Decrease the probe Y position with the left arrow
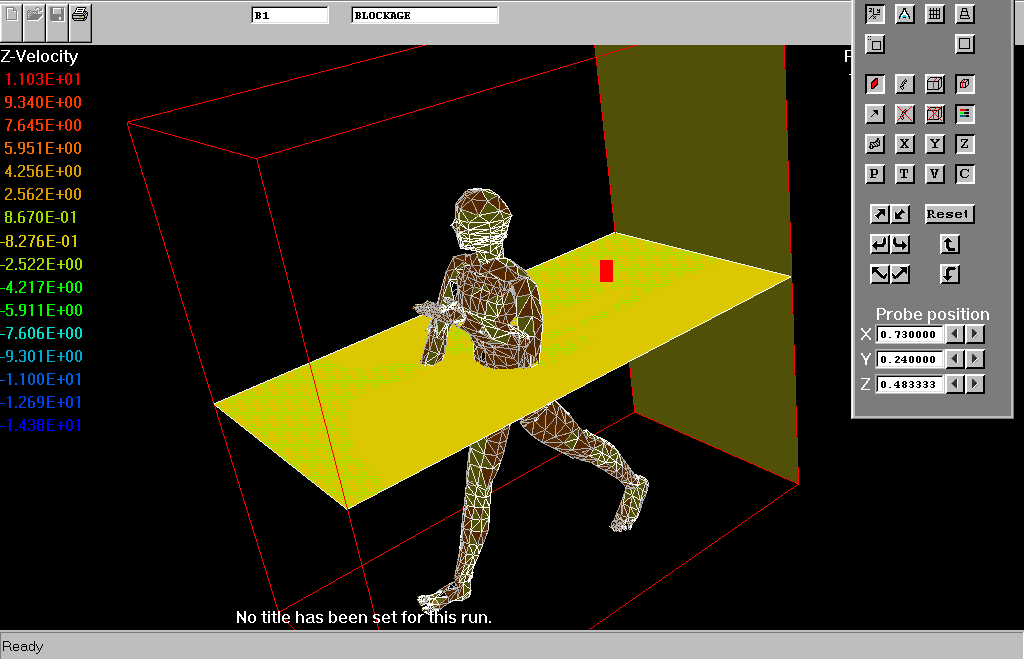The image size is (1024, 660). pyautogui.click(x=956, y=359)
